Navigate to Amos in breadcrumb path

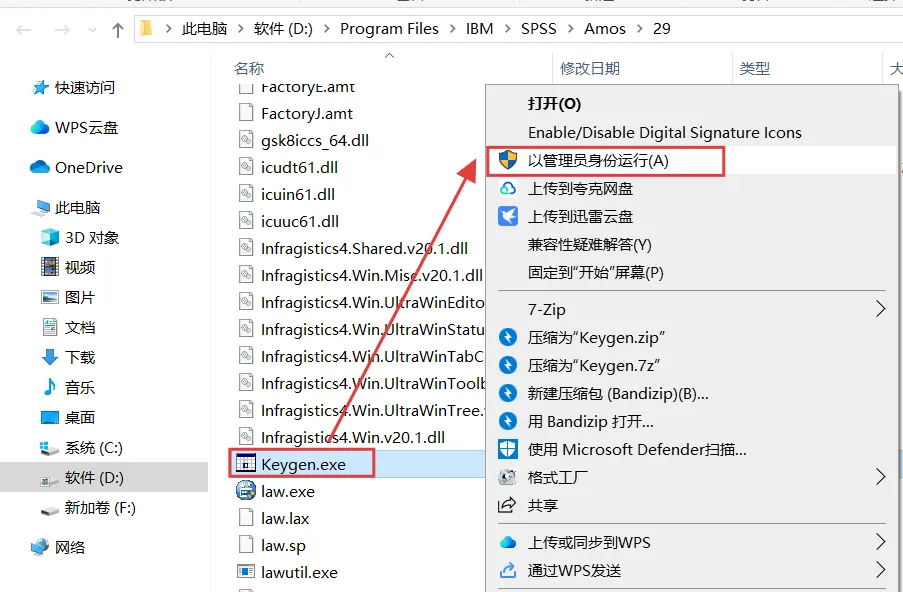pyautogui.click(x=605, y=29)
